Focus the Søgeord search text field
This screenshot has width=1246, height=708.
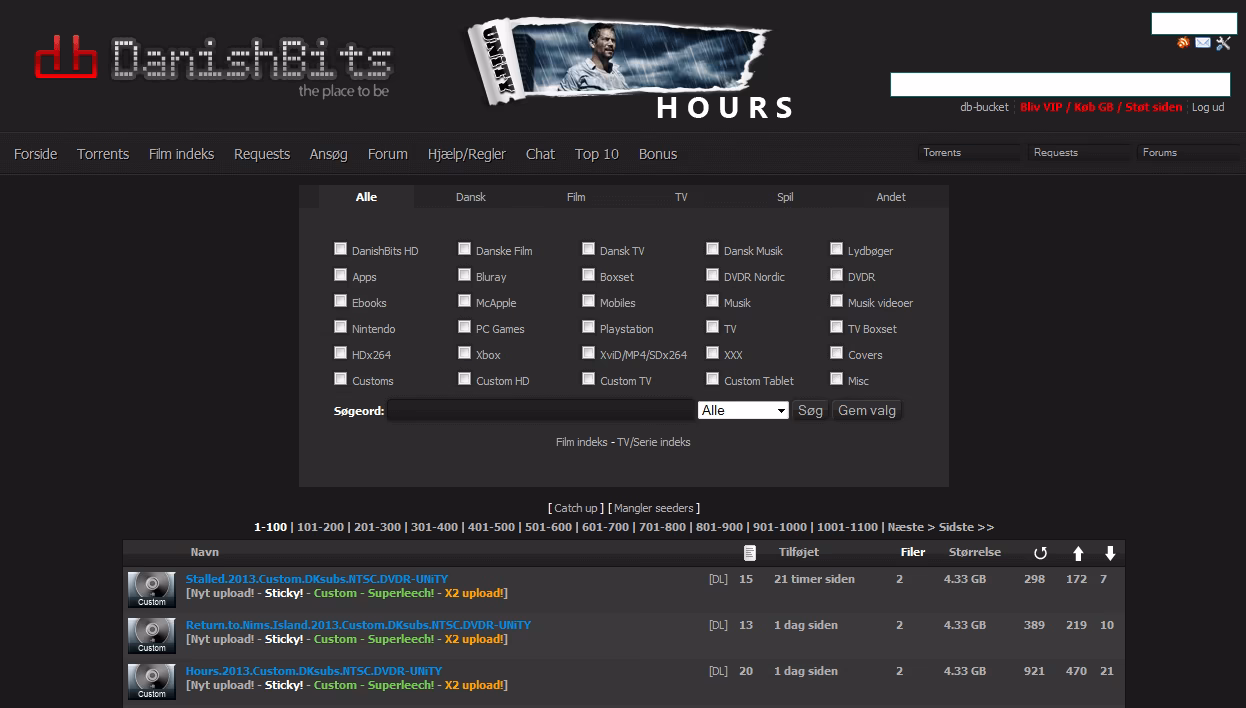coord(540,411)
